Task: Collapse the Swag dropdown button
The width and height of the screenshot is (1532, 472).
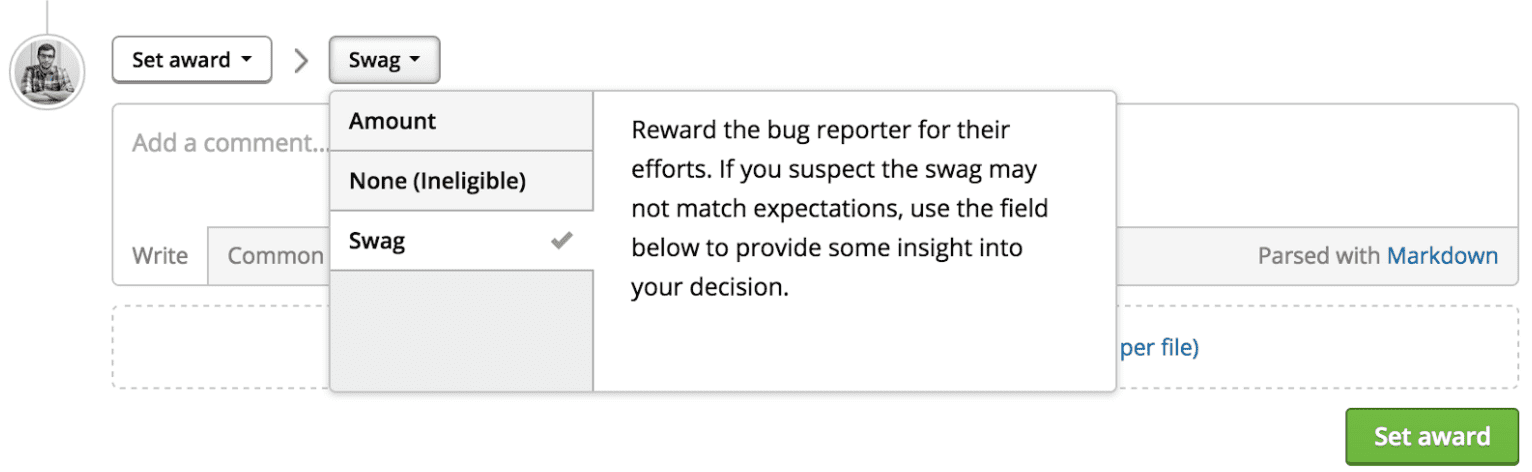Action: (x=383, y=60)
